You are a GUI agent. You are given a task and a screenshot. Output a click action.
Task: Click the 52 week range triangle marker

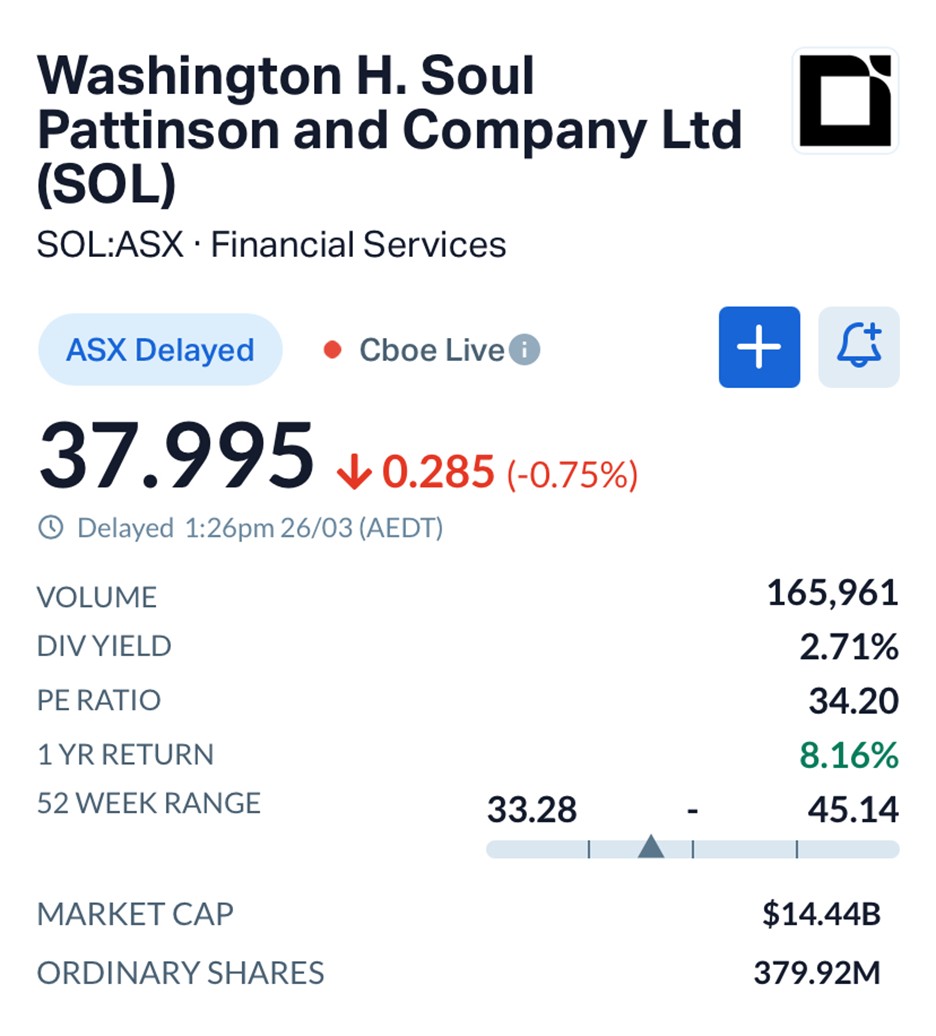651,847
